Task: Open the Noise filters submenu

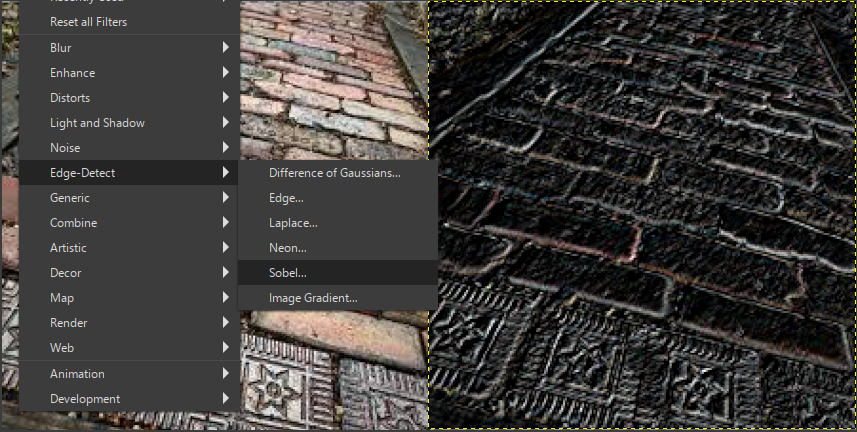Action: pyautogui.click(x=64, y=148)
